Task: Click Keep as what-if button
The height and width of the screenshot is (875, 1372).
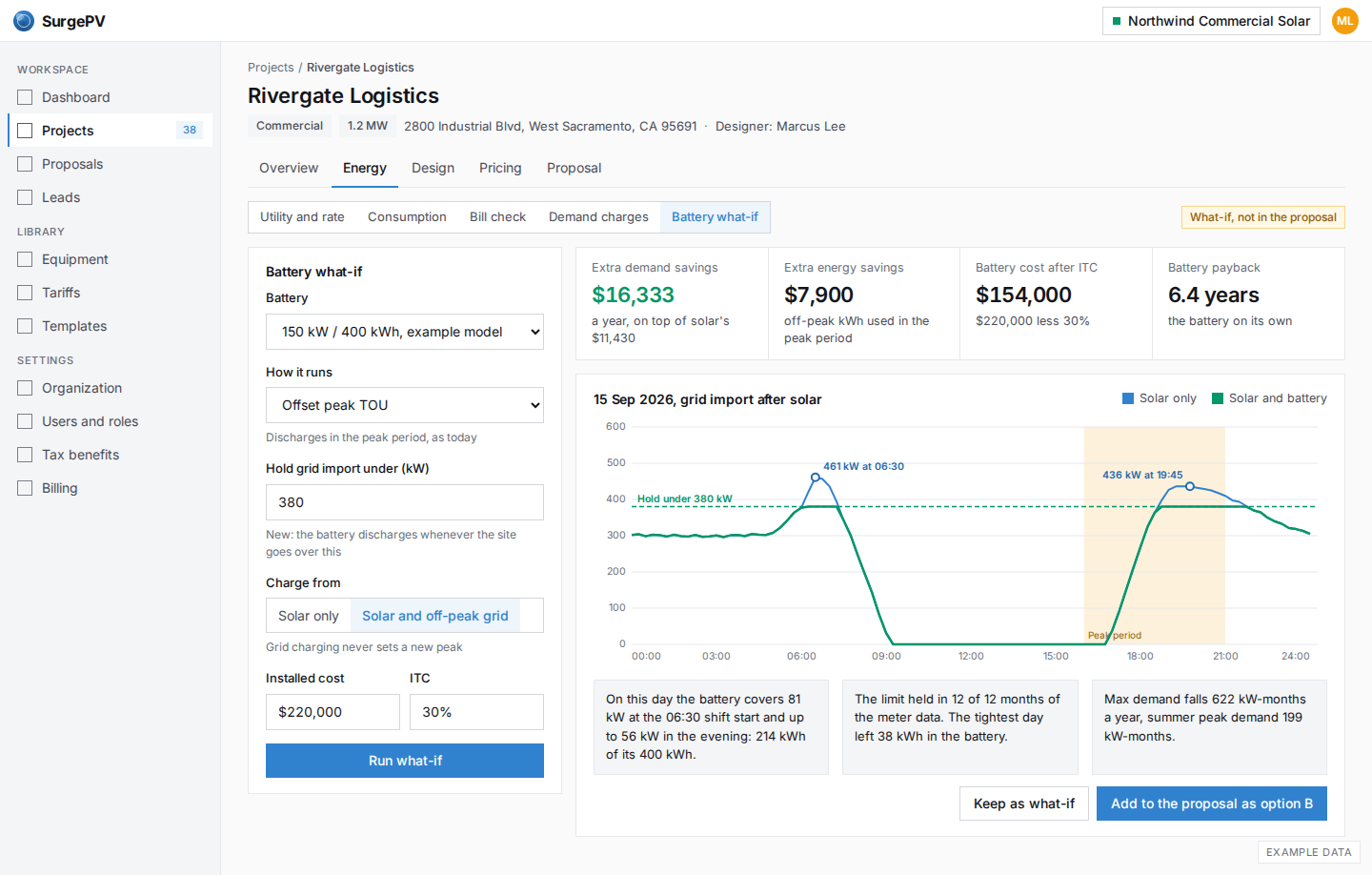Action: [1024, 804]
